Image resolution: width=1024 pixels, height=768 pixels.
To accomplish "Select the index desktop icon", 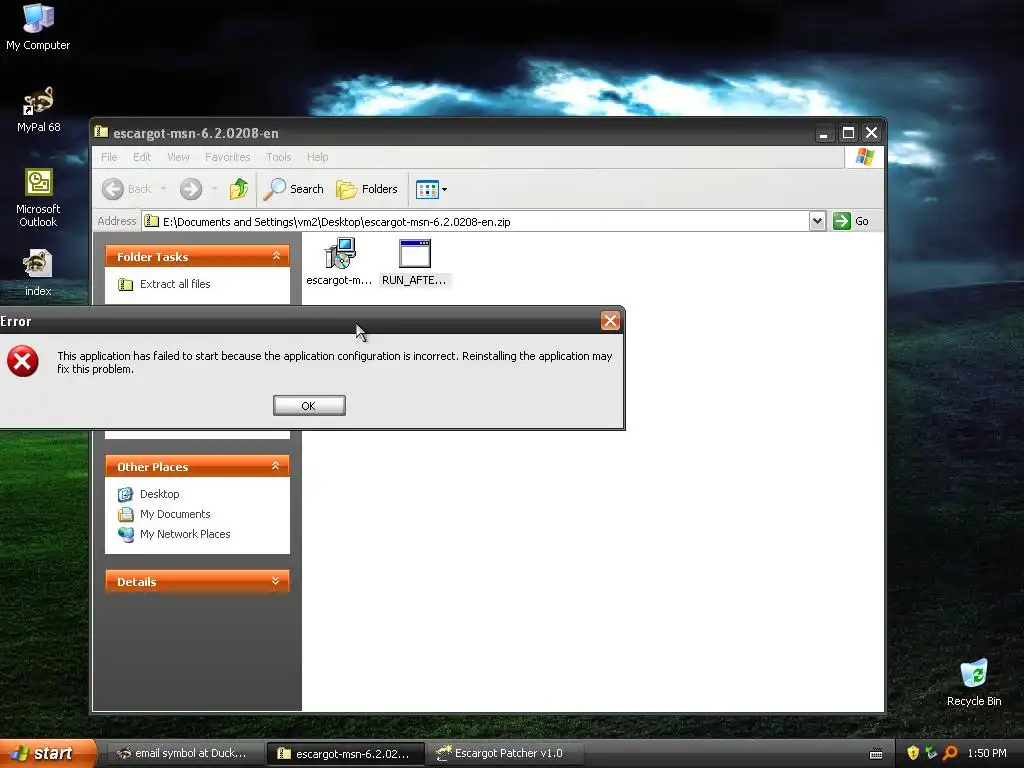I will (38, 272).
